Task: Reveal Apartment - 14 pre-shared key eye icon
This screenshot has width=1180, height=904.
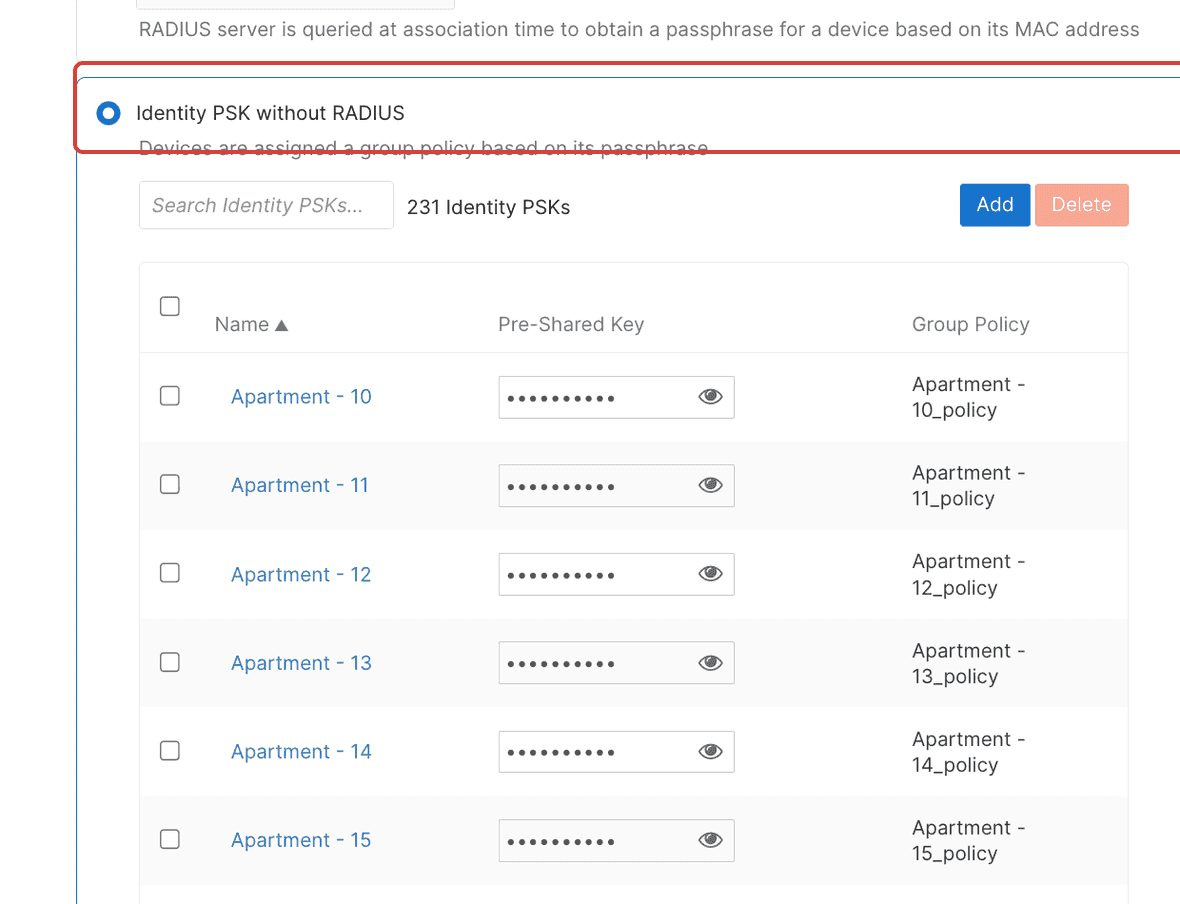Action: pos(710,751)
